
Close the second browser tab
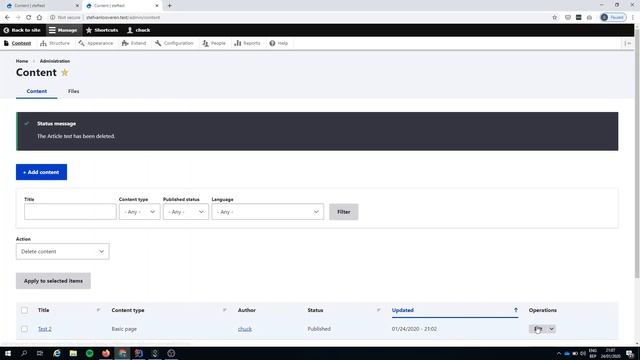tap(157, 6)
